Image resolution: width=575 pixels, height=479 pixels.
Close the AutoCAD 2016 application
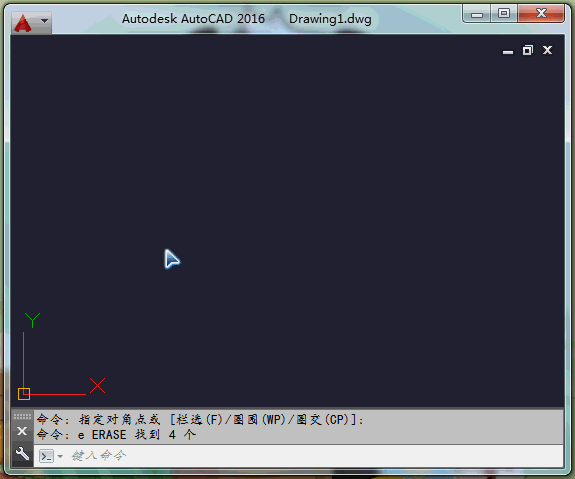[x=541, y=14]
